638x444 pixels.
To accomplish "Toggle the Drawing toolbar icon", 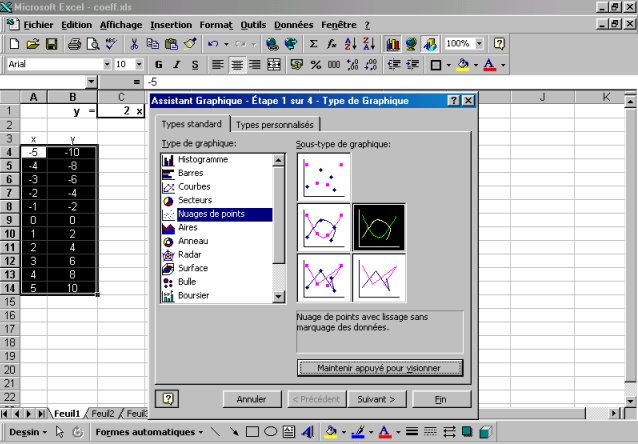I will click(430, 44).
